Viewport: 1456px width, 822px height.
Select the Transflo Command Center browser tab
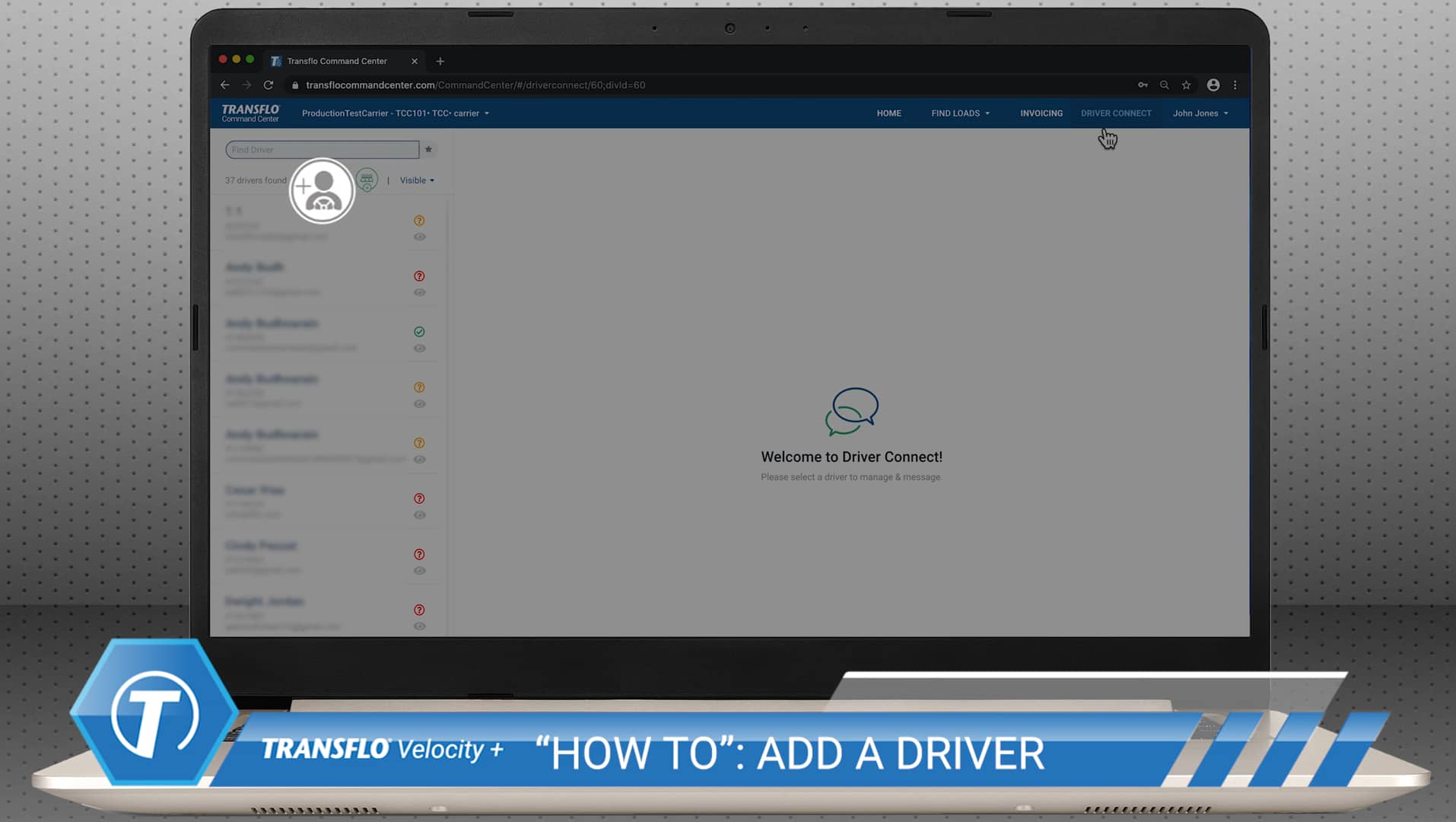pos(344,61)
